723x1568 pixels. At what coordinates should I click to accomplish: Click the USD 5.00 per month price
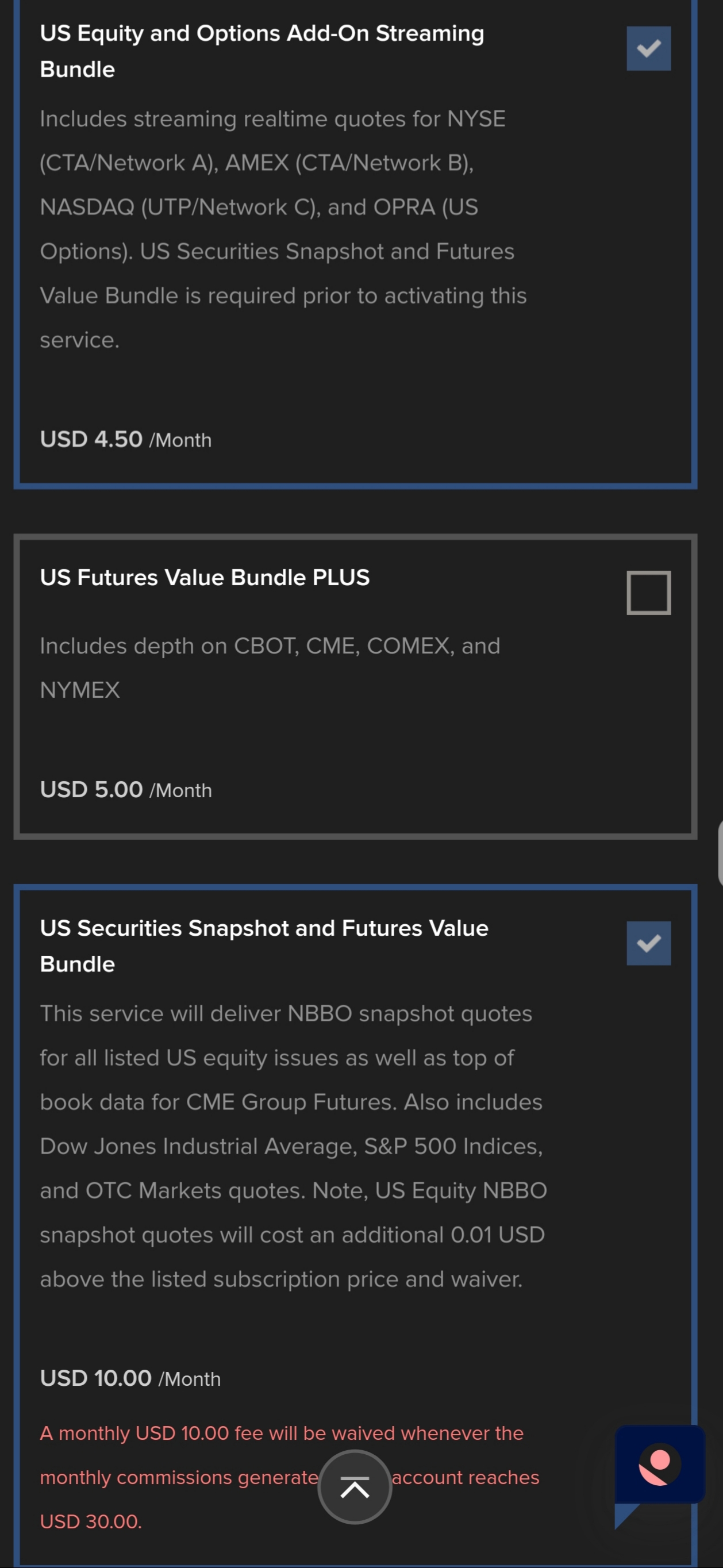click(126, 790)
